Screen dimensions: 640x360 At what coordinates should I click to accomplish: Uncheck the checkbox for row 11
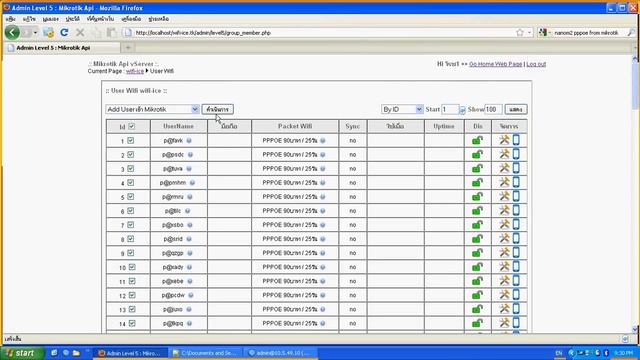tap(132, 281)
